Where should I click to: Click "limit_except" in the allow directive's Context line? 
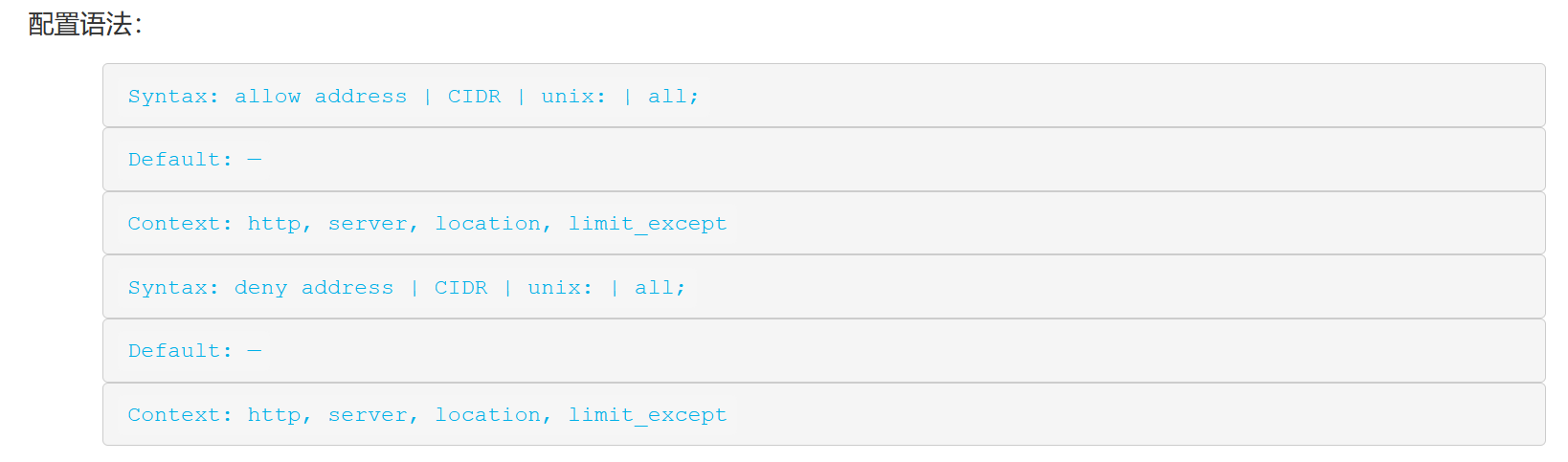(647, 224)
